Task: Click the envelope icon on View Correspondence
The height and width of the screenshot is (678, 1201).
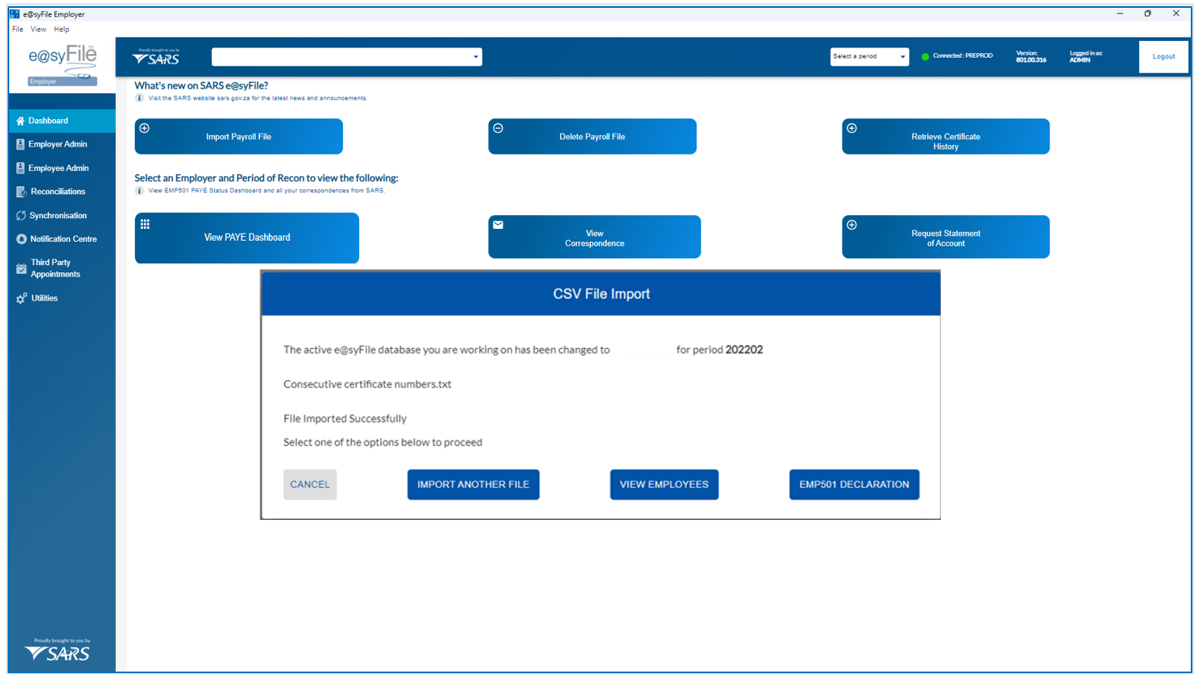Action: pyautogui.click(x=498, y=225)
